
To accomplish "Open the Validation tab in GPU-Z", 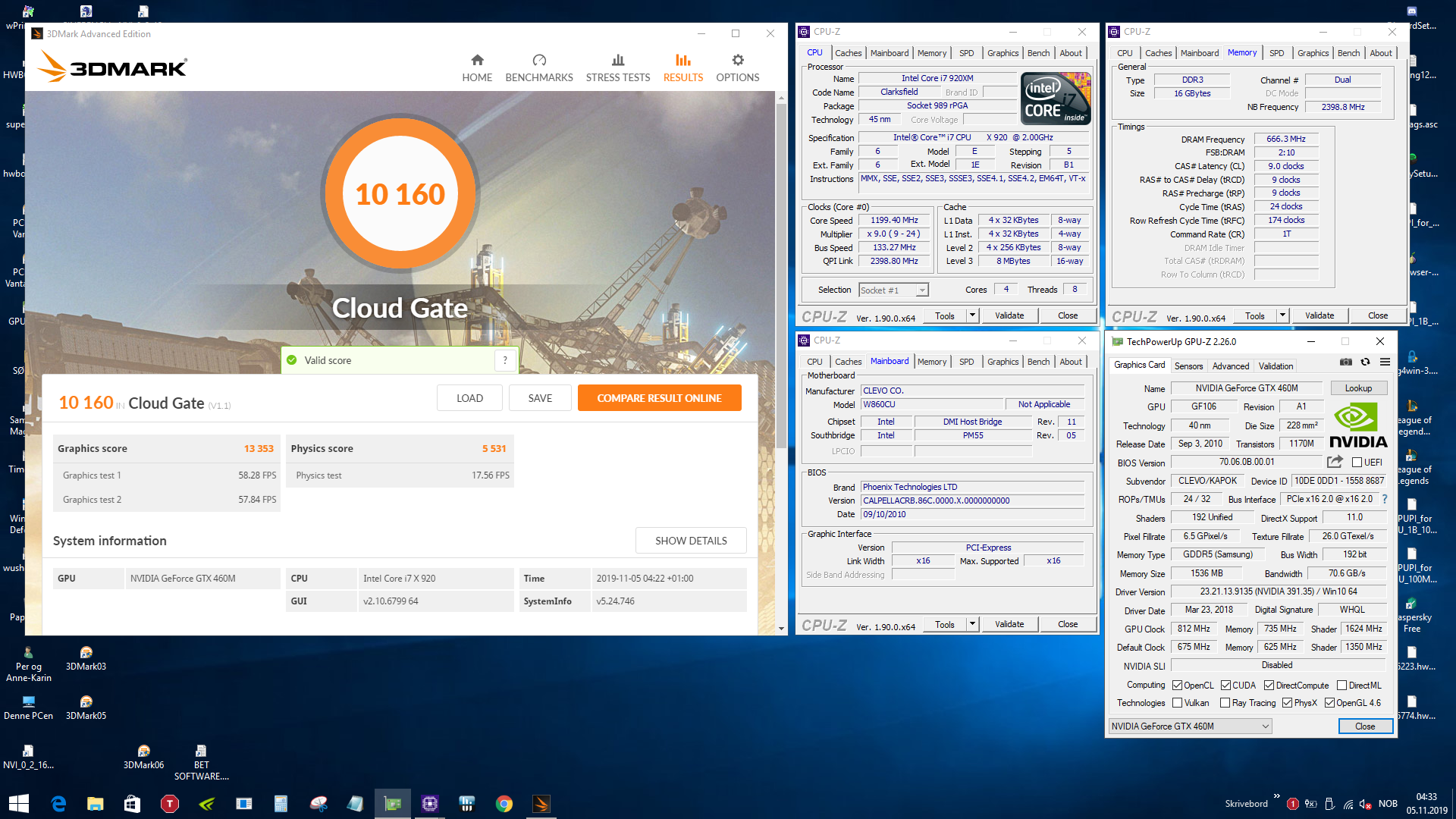I will pyautogui.click(x=1276, y=366).
